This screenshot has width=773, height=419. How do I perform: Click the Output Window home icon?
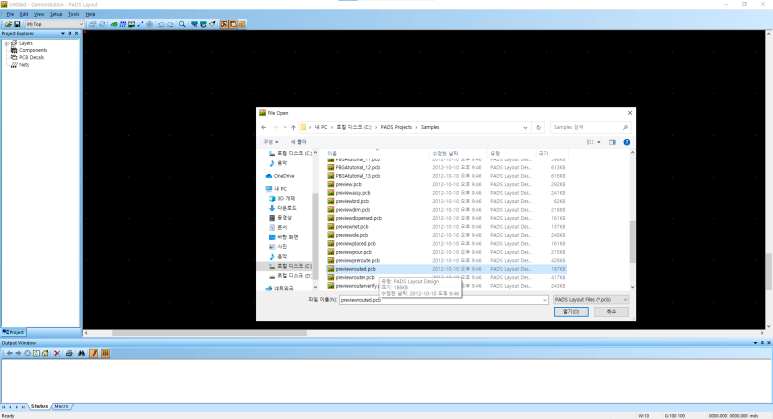(x=45, y=353)
